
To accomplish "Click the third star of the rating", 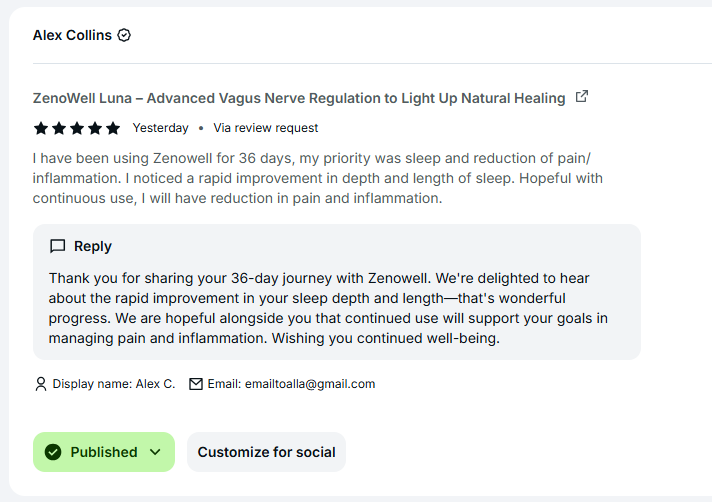I will coord(77,128).
